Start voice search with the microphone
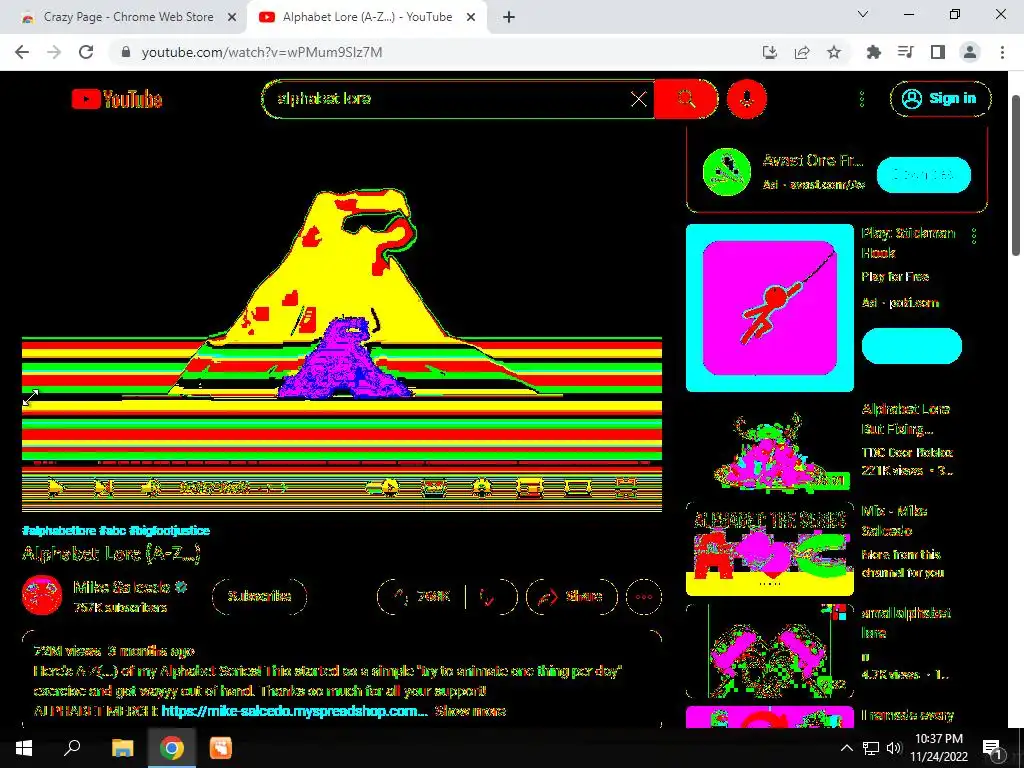The image size is (1024, 768). (x=746, y=99)
